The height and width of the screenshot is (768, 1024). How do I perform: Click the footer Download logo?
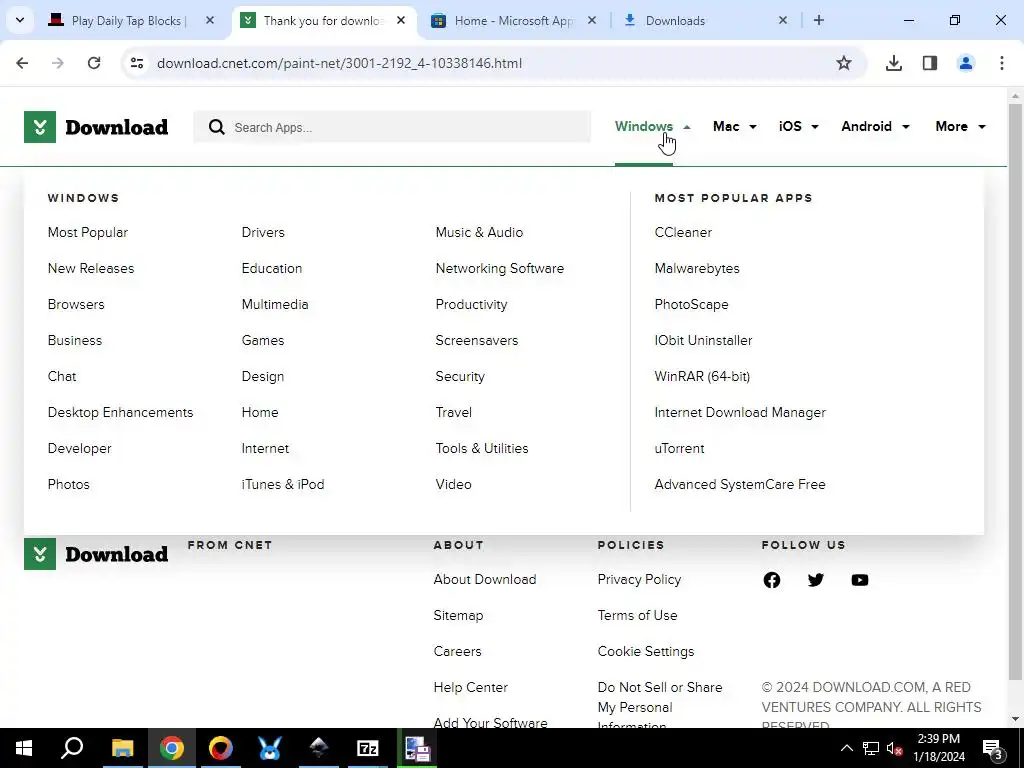tap(96, 554)
